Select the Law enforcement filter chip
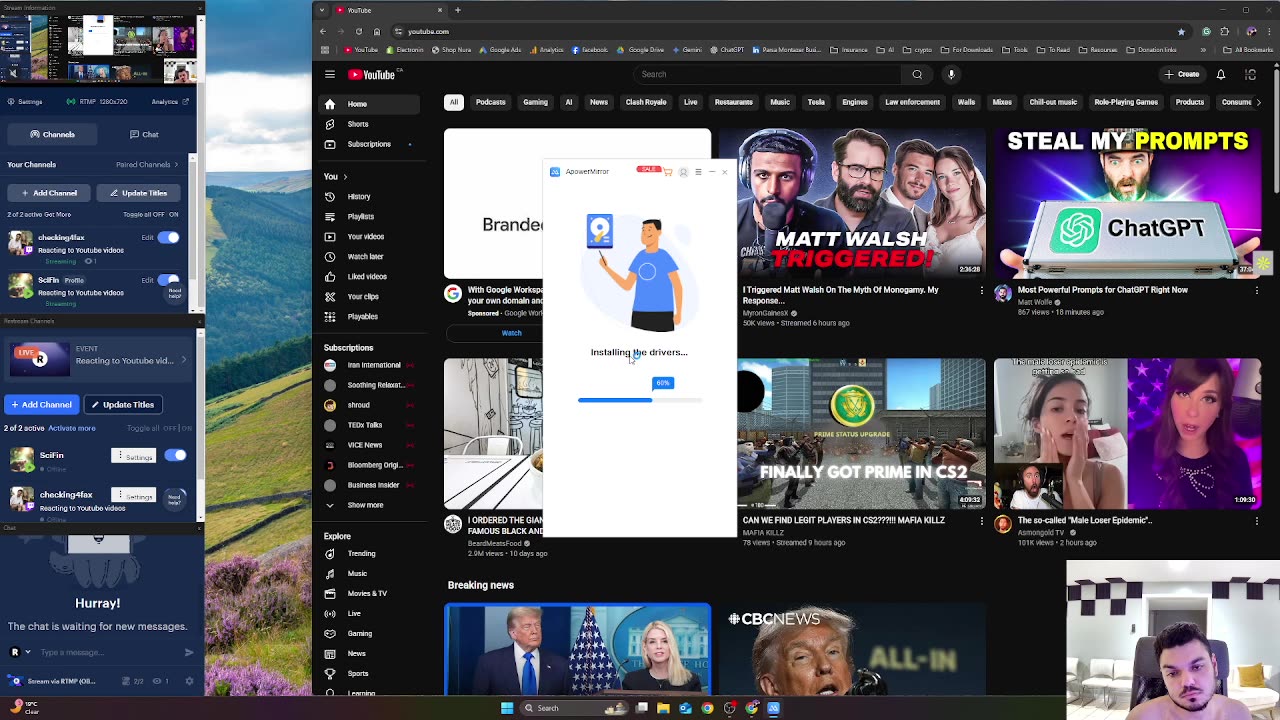This screenshot has width=1280, height=720. (x=912, y=102)
